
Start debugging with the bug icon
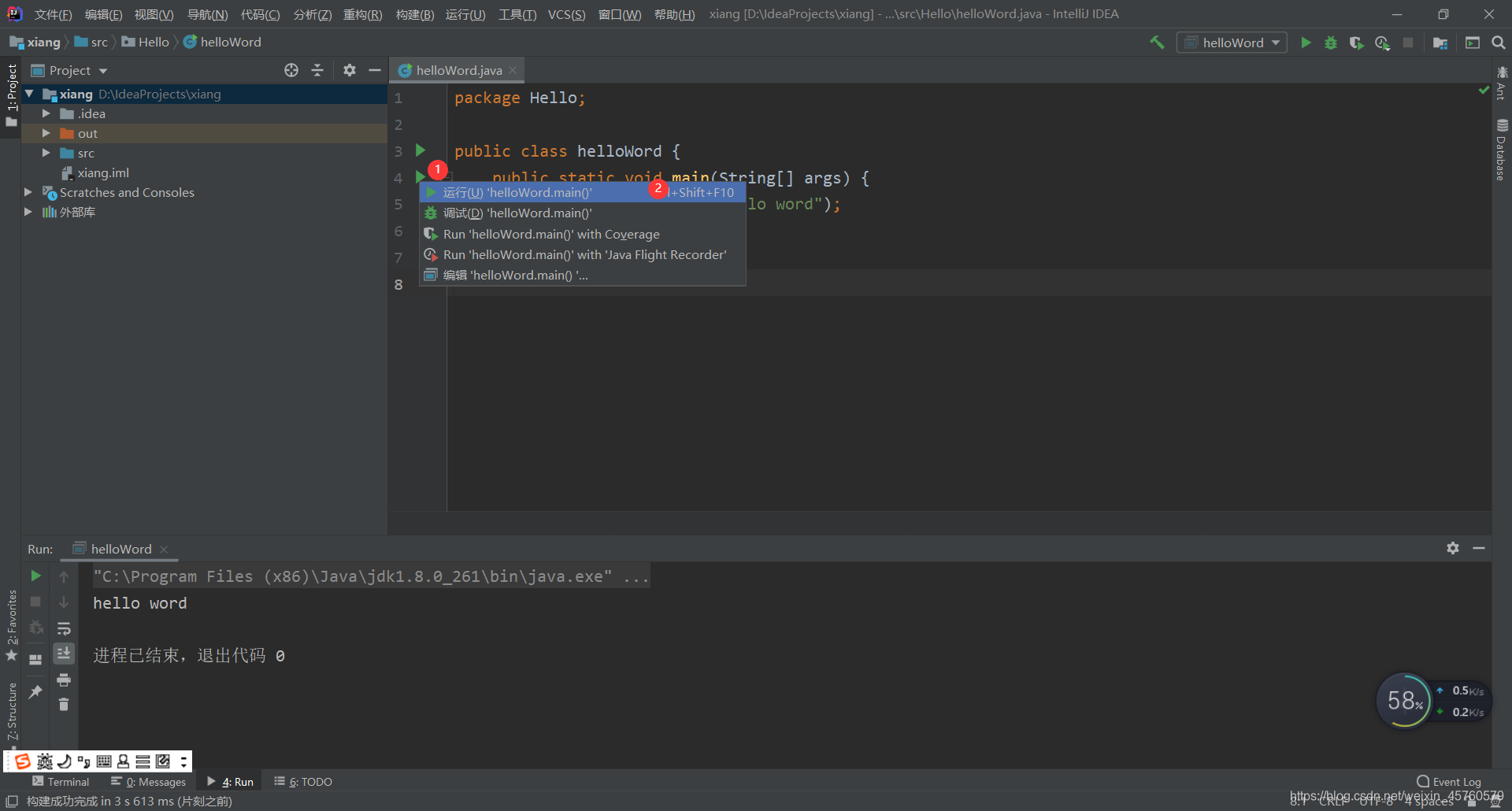tap(1331, 43)
